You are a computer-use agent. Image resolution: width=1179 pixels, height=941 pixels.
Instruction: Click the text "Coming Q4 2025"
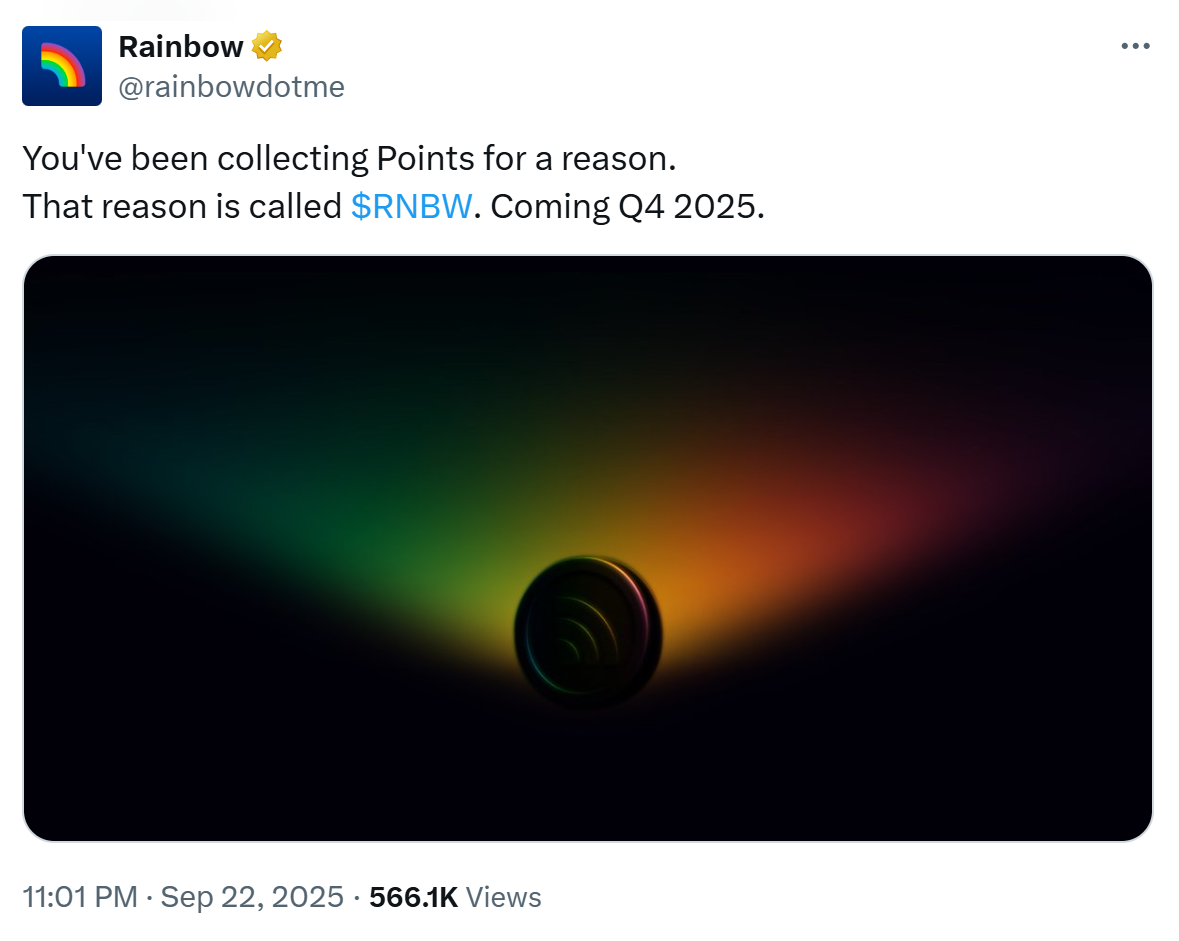click(x=628, y=206)
